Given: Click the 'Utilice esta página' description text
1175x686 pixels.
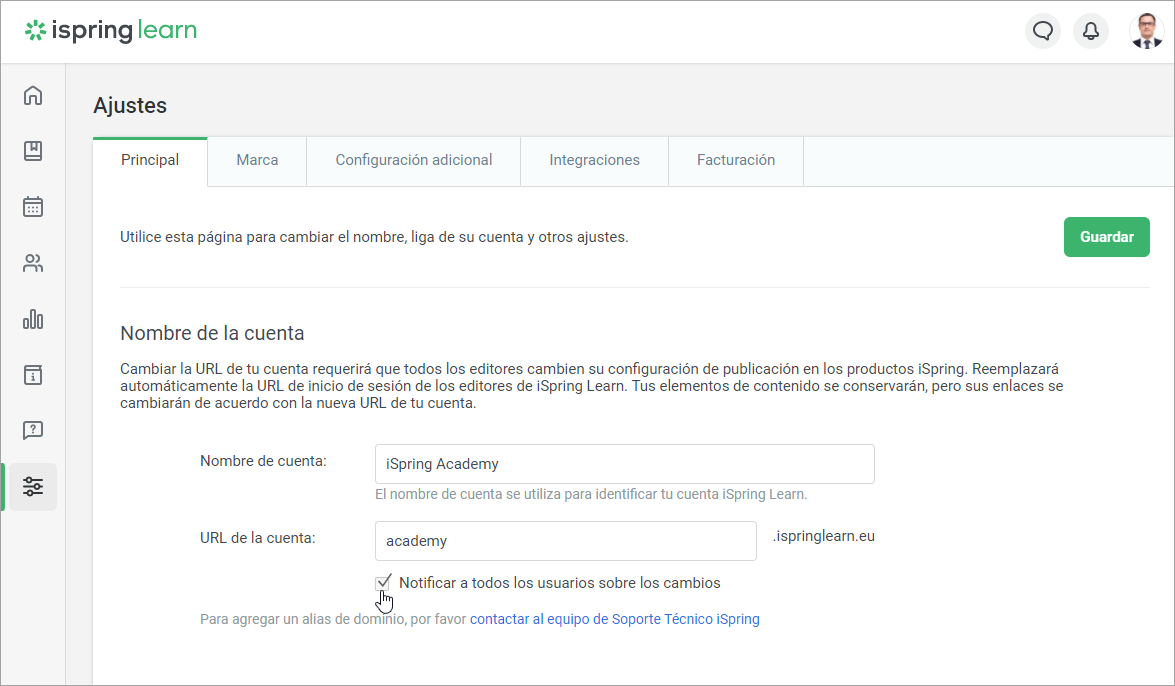Looking at the screenshot, I should [x=374, y=238].
